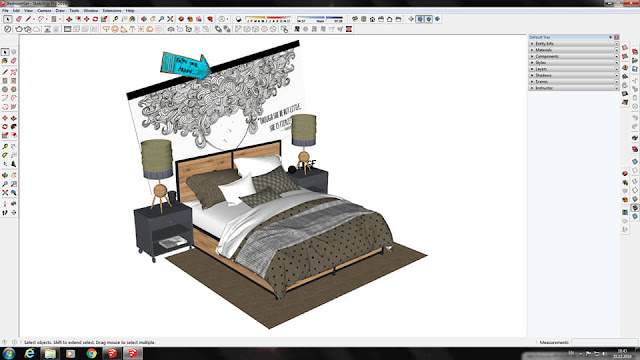The width and height of the screenshot is (640, 360).
Task: Select the Polygon tool
Action: pos(13,89)
